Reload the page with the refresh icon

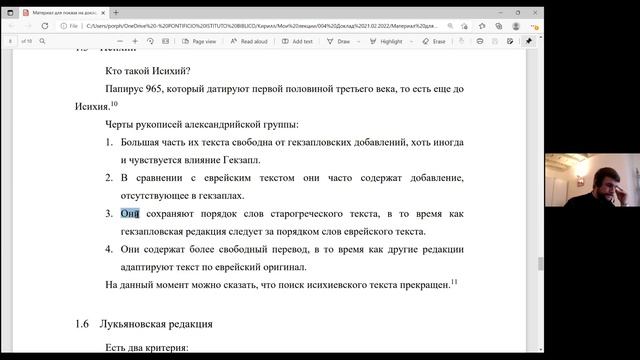tap(45, 26)
